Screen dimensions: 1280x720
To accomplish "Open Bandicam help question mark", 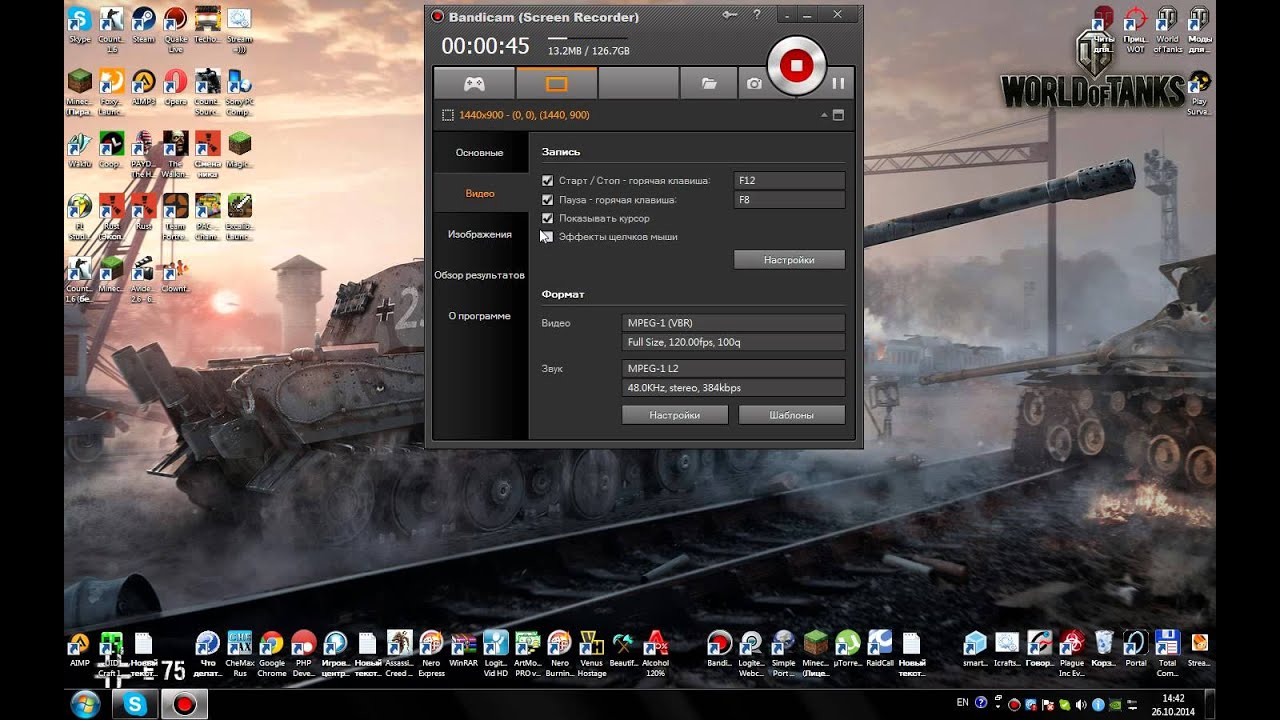I will click(757, 15).
